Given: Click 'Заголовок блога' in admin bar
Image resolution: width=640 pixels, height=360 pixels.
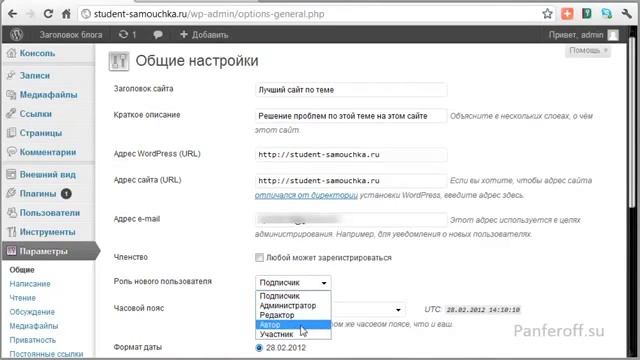Looking at the screenshot, I should (71, 35).
